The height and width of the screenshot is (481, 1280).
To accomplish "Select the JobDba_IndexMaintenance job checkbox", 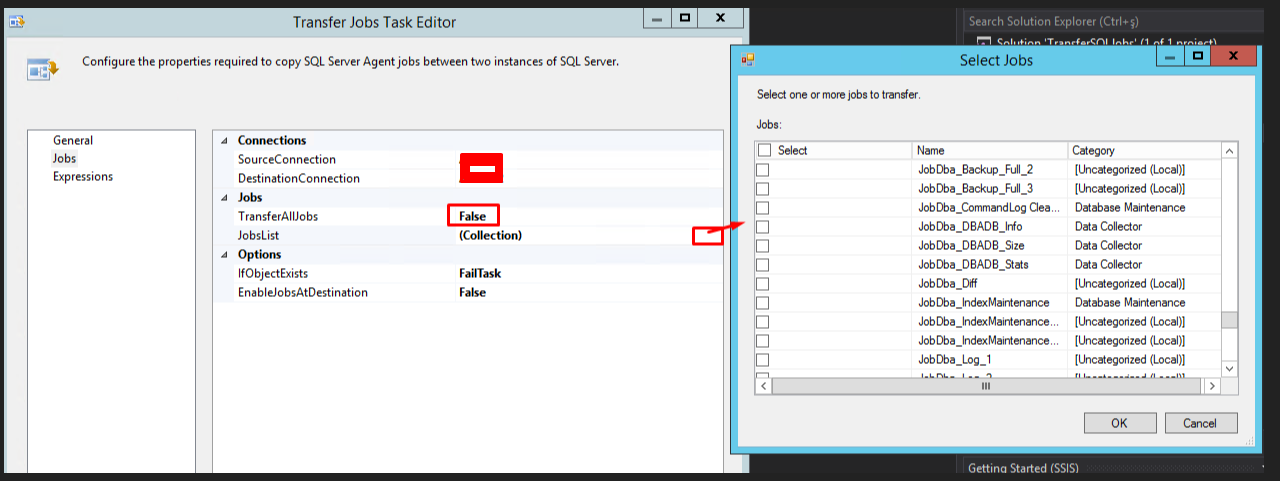I will pyautogui.click(x=762, y=303).
